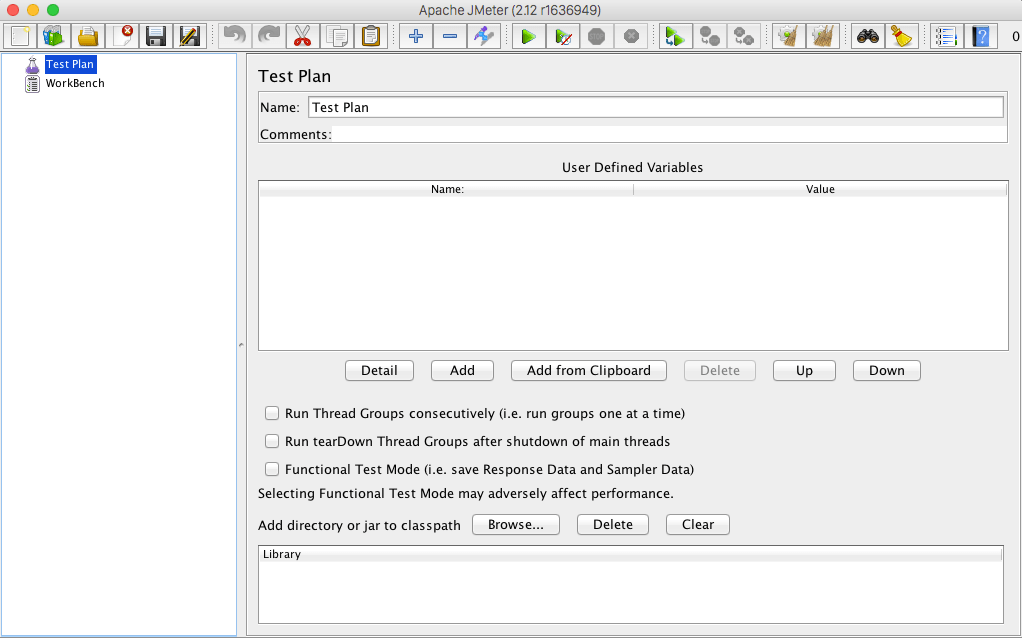Click the Comments input field
The width and height of the screenshot is (1022, 638).
(x=669, y=134)
